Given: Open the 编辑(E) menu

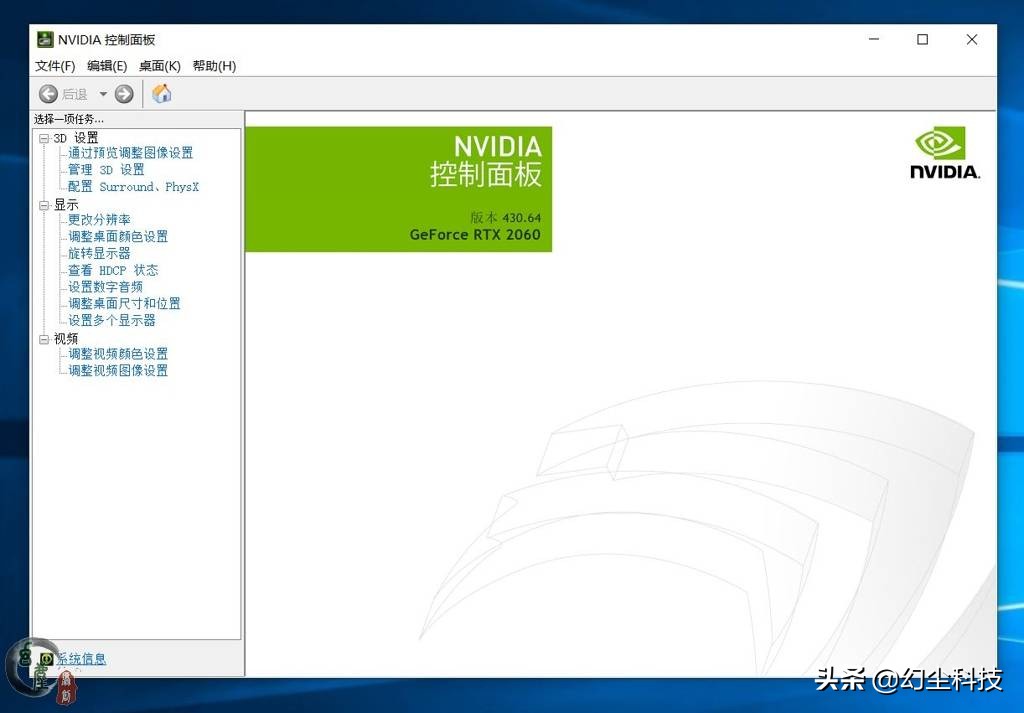Looking at the screenshot, I should click(x=106, y=66).
